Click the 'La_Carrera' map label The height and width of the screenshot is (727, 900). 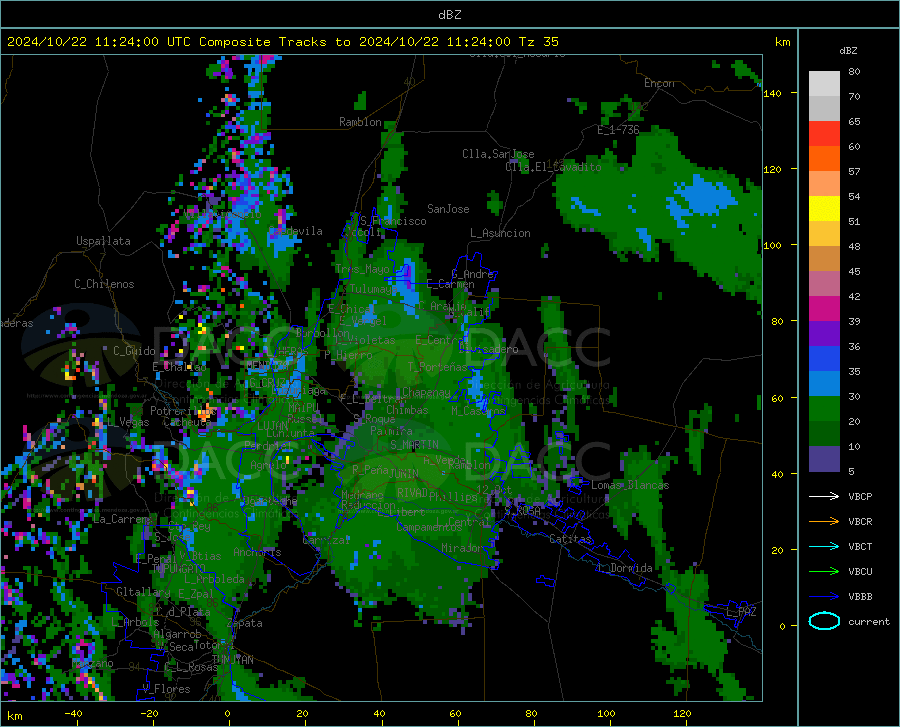tap(122, 519)
